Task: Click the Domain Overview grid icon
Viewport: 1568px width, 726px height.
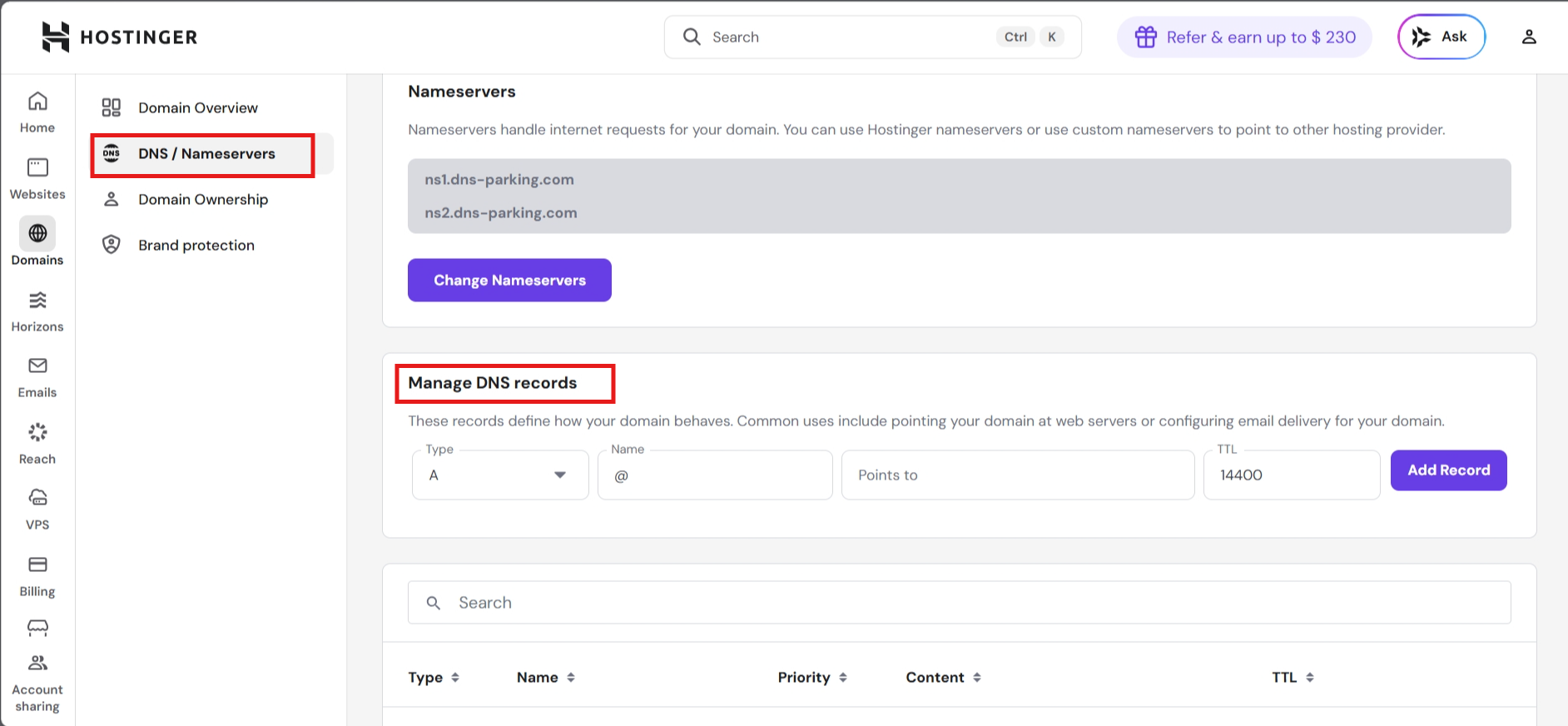Action: pyautogui.click(x=112, y=107)
